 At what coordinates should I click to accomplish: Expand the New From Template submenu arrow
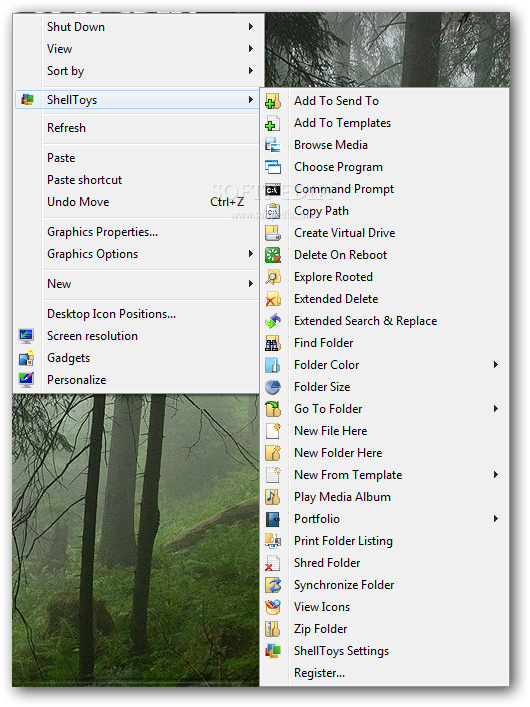(496, 475)
